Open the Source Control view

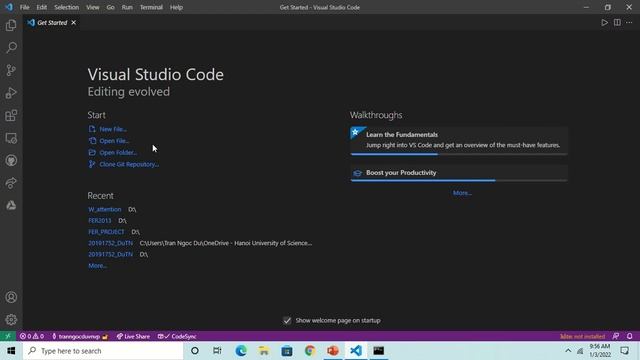tap(11, 70)
